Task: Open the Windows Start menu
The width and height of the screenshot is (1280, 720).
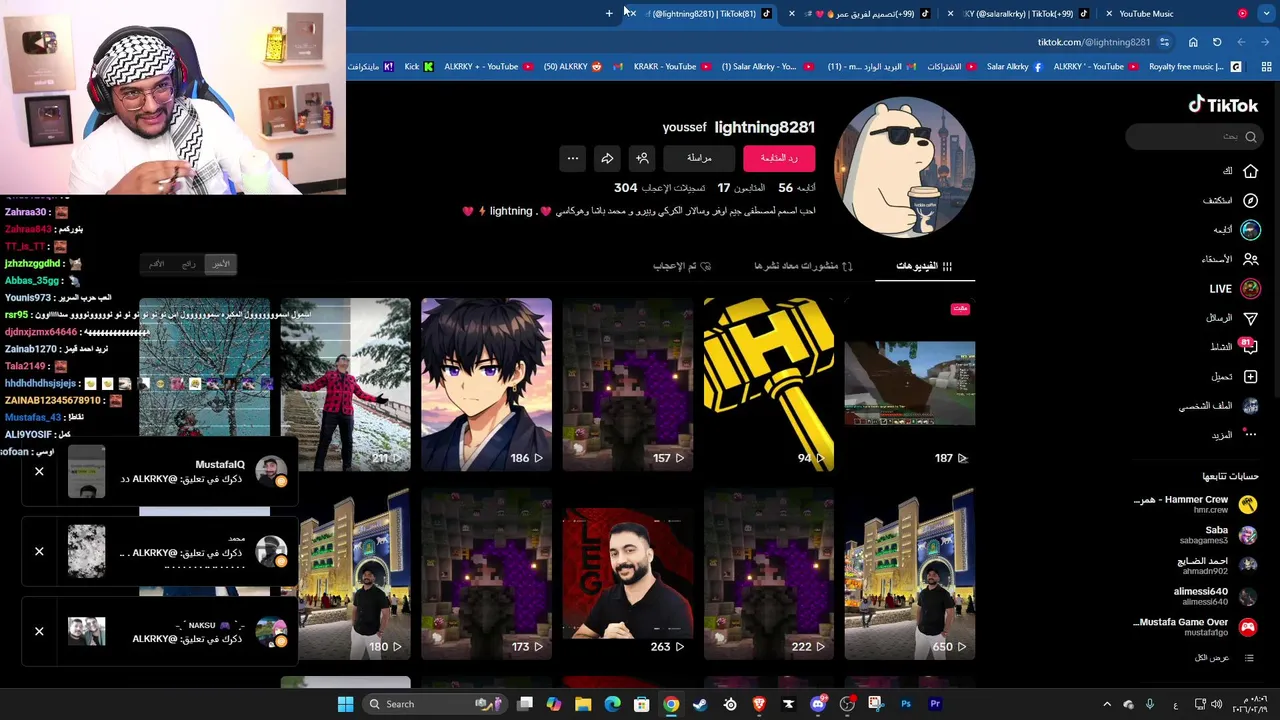Action: 345,704
